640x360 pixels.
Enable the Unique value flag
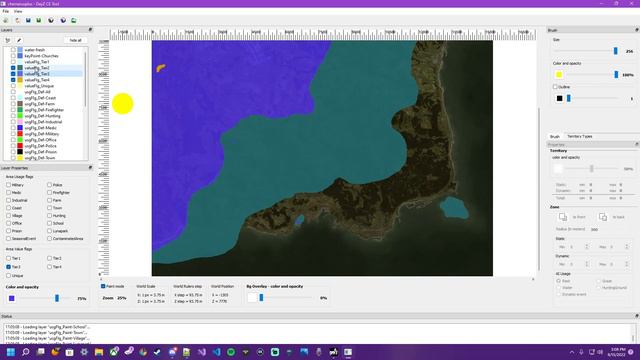pyautogui.click(x=9, y=276)
